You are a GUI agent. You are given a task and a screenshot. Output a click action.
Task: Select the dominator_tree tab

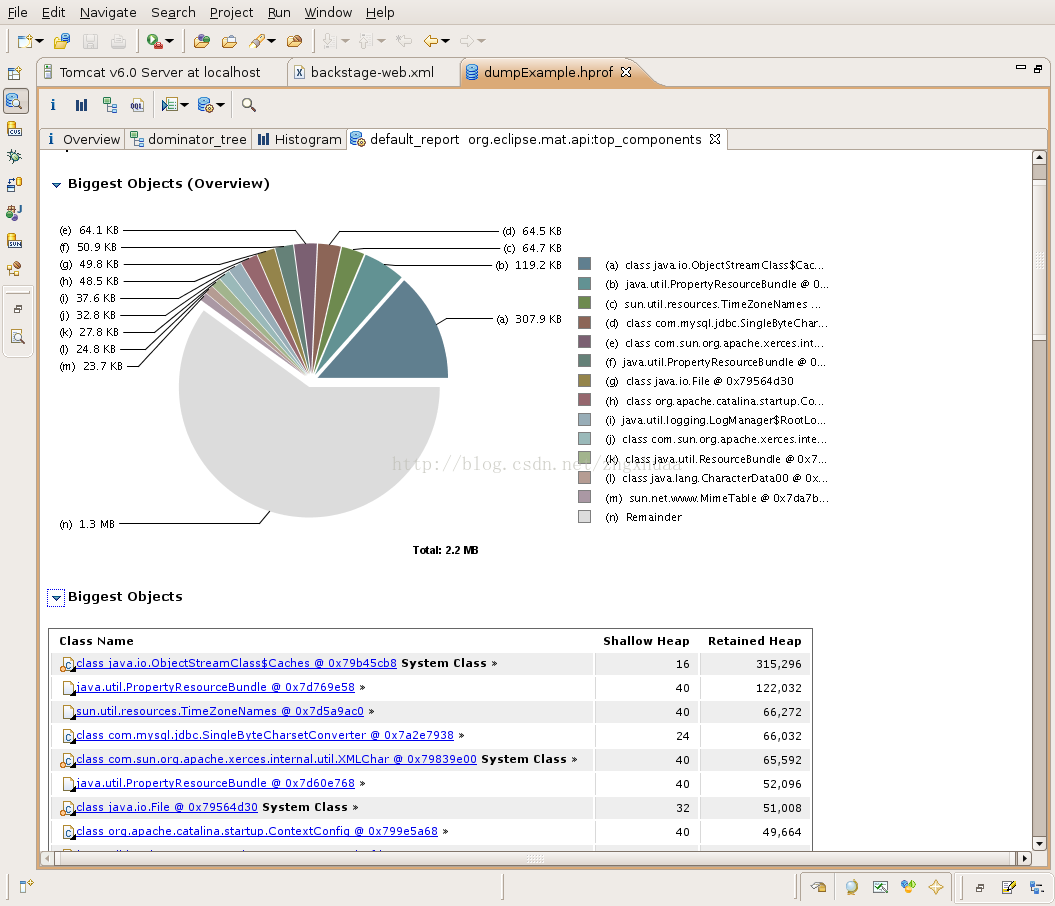[189, 139]
